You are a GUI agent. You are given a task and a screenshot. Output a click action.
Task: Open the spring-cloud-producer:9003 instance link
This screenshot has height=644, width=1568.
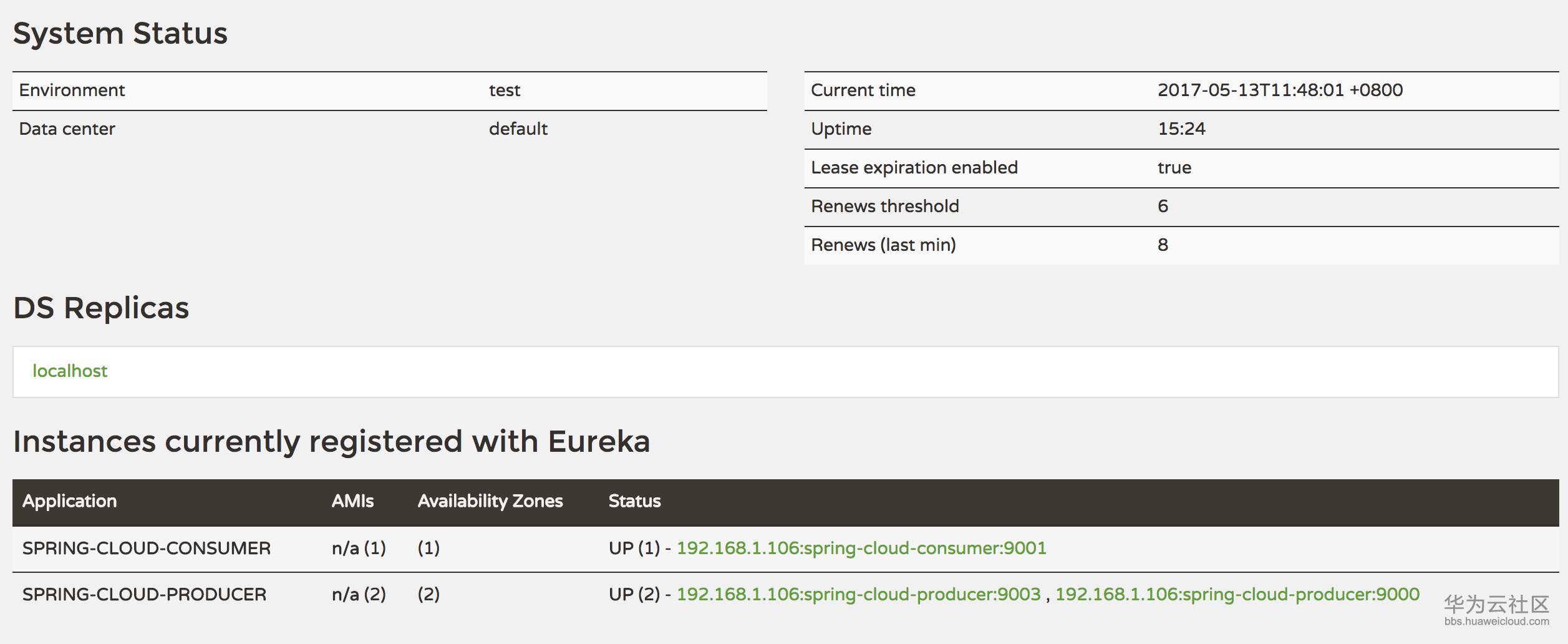[x=858, y=595]
